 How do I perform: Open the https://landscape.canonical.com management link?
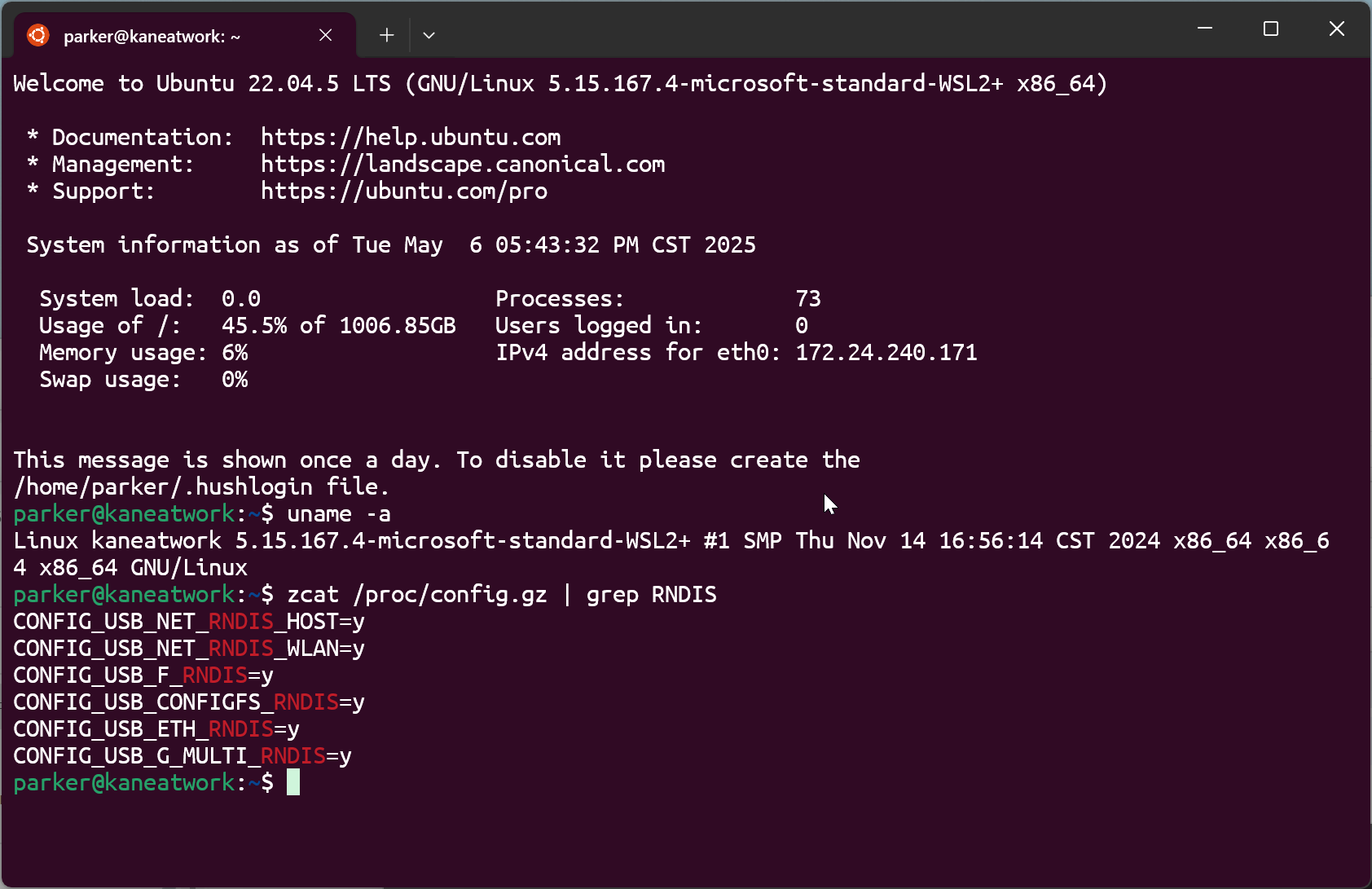point(463,164)
